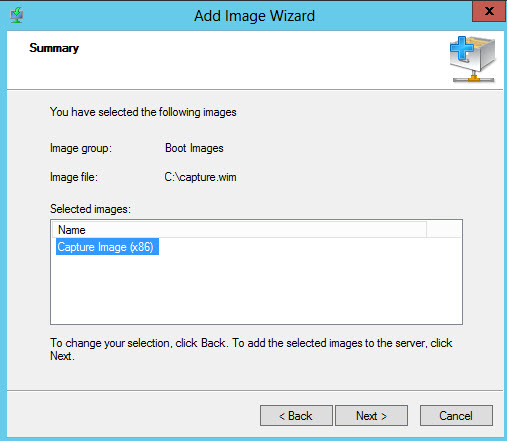
Task: Cancel the Add Image Wizard
Action: pyautogui.click(x=456, y=415)
